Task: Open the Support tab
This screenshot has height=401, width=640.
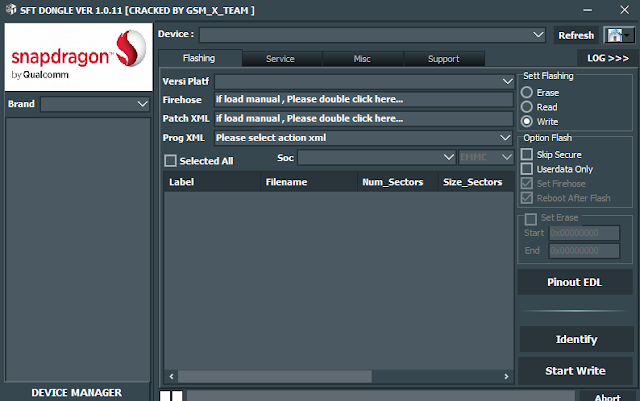Action: pyautogui.click(x=444, y=59)
